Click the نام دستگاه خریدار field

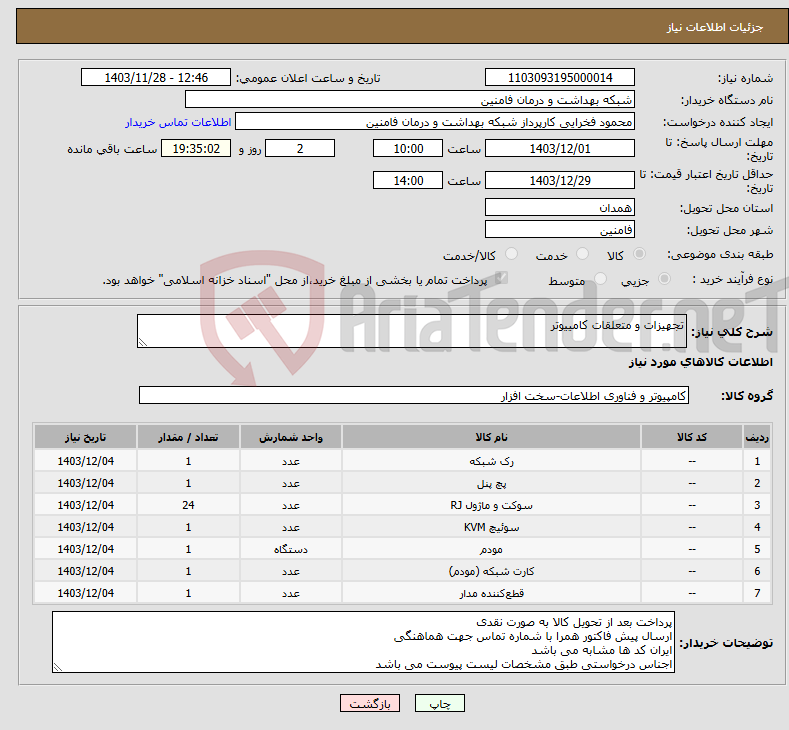pyautogui.click(x=410, y=100)
